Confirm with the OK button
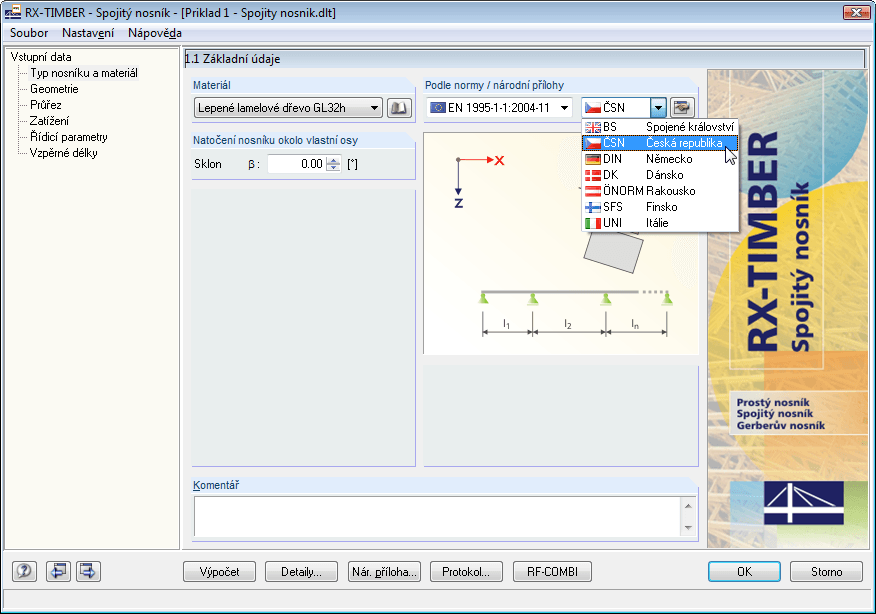Screen dimensions: 876x614 pyautogui.click(x=744, y=572)
